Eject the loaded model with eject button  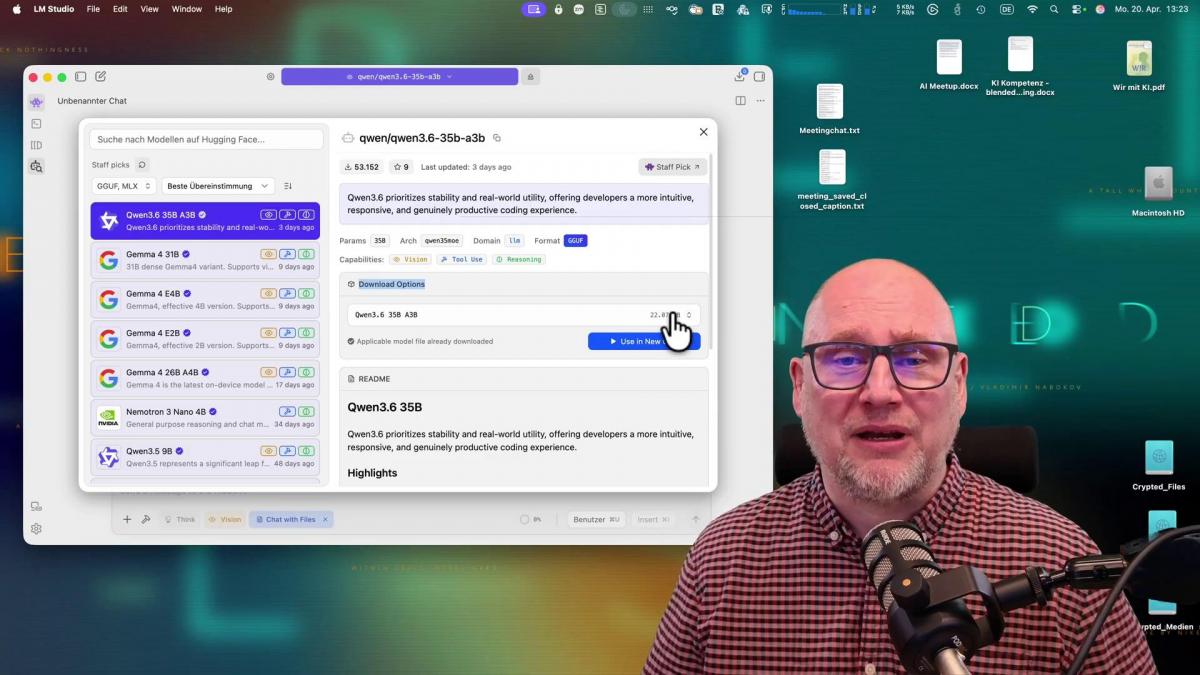click(530, 77)
